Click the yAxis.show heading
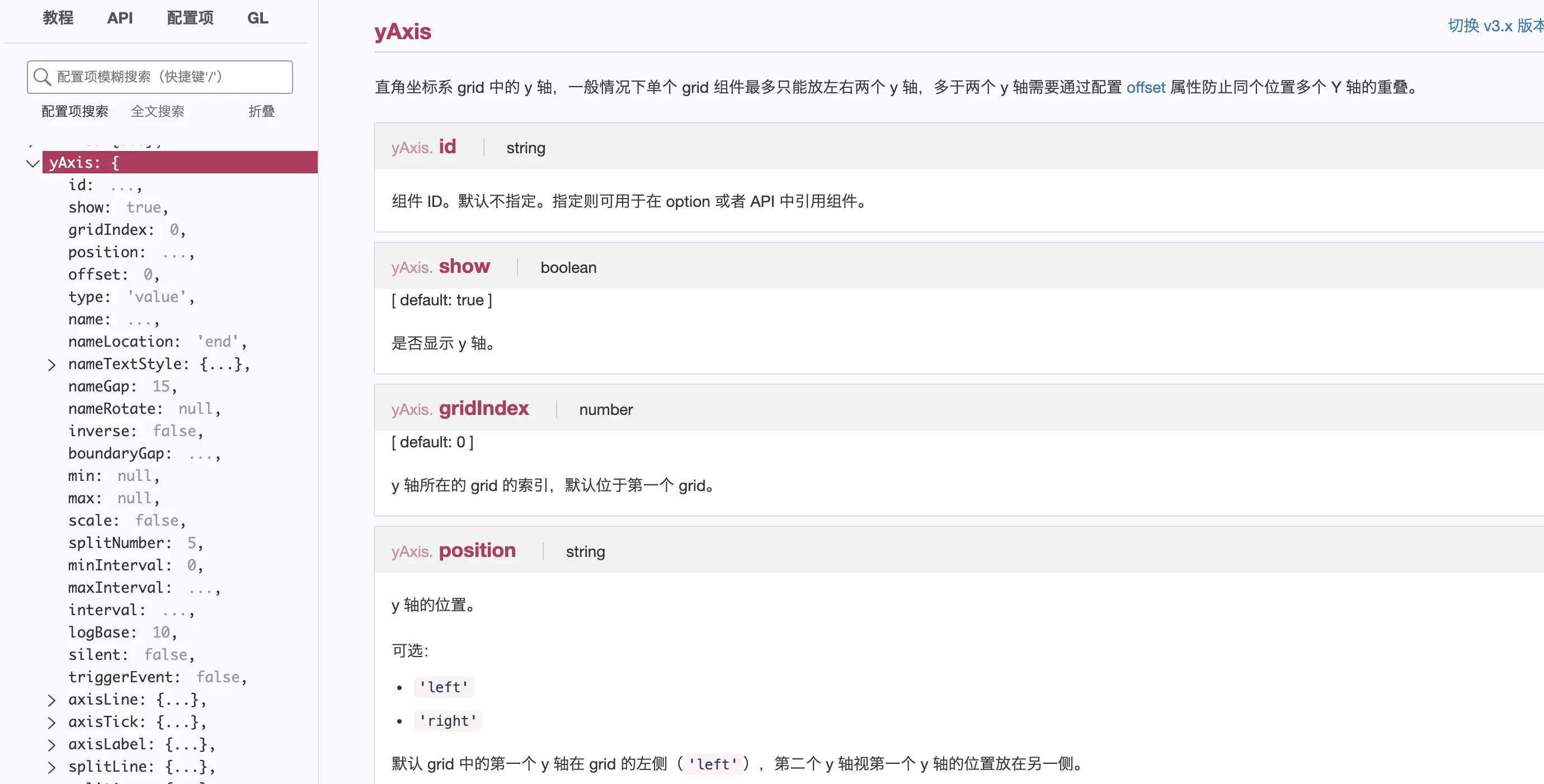Screen dimensions: 1544x784 coord(464,267)
